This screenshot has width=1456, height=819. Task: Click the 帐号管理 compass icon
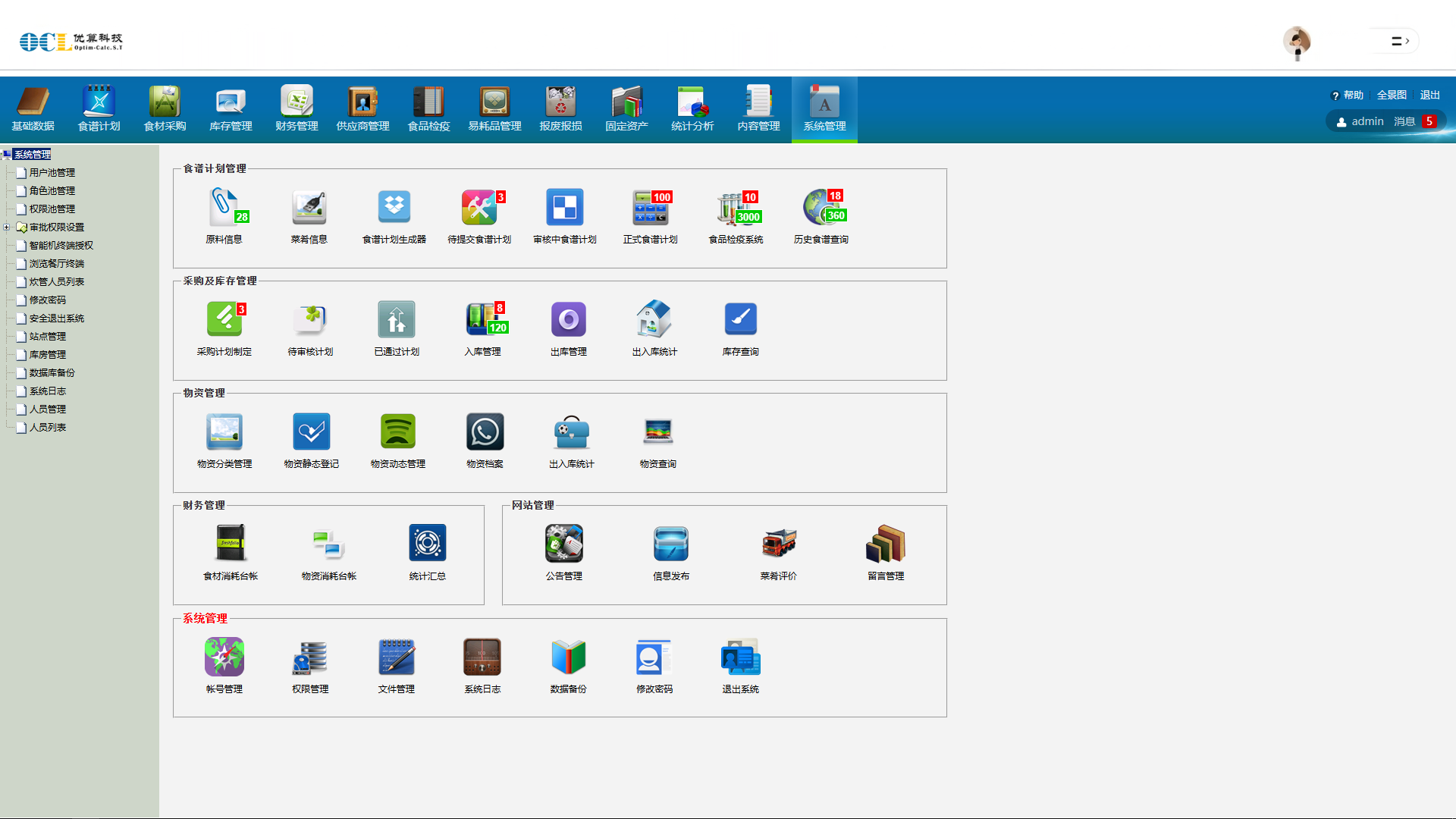[224, 657]
